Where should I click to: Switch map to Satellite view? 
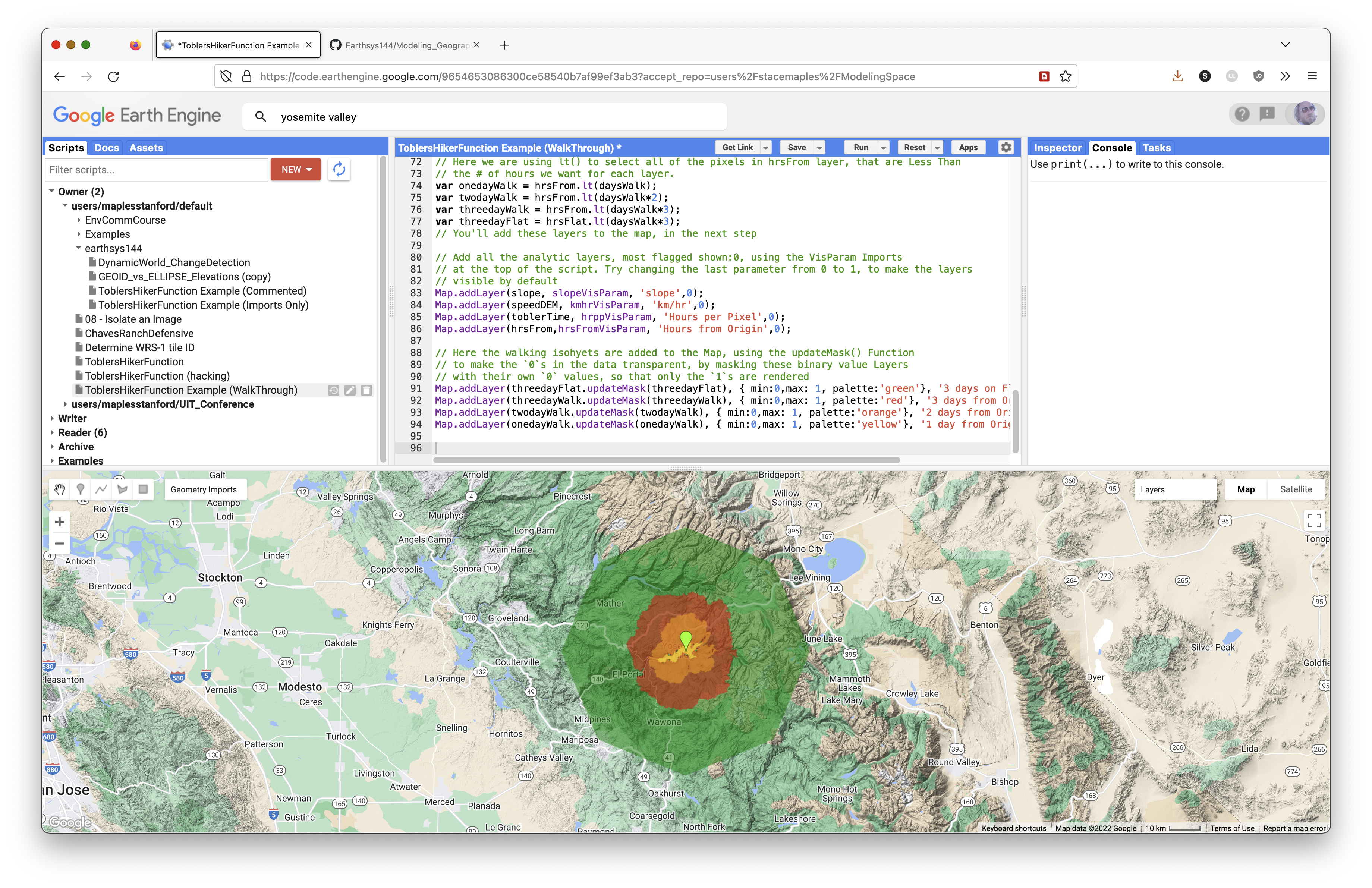(1295, 489)
